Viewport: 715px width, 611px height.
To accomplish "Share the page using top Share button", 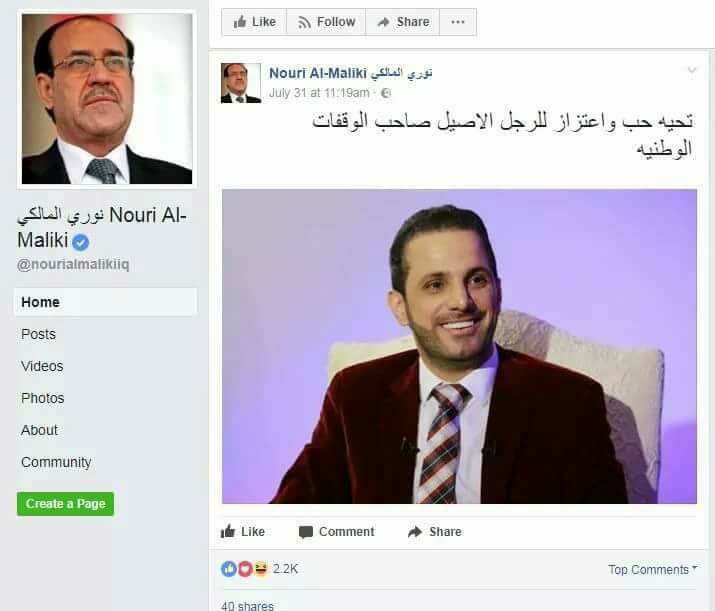I will click(403, 22).
